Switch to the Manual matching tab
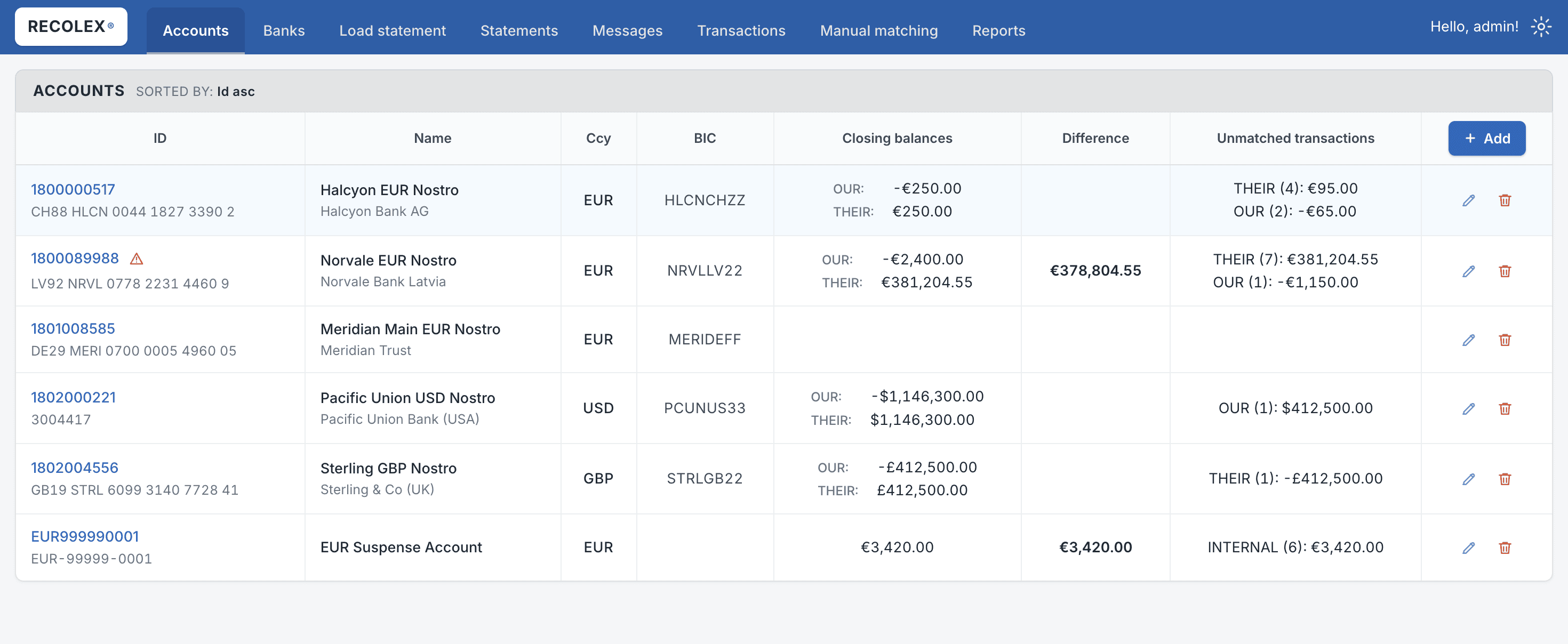Viewport: 1568px width, 644px height. [x=878, y=30]
